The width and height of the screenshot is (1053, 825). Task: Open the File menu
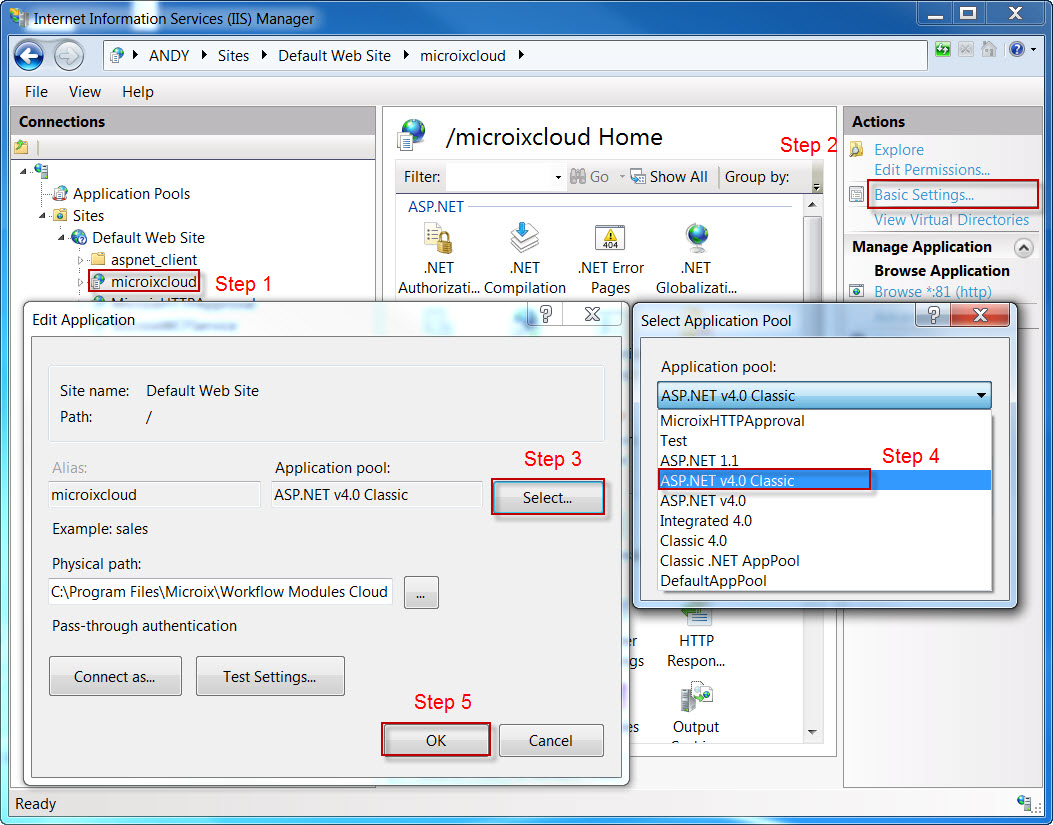[x=36, y=91]
